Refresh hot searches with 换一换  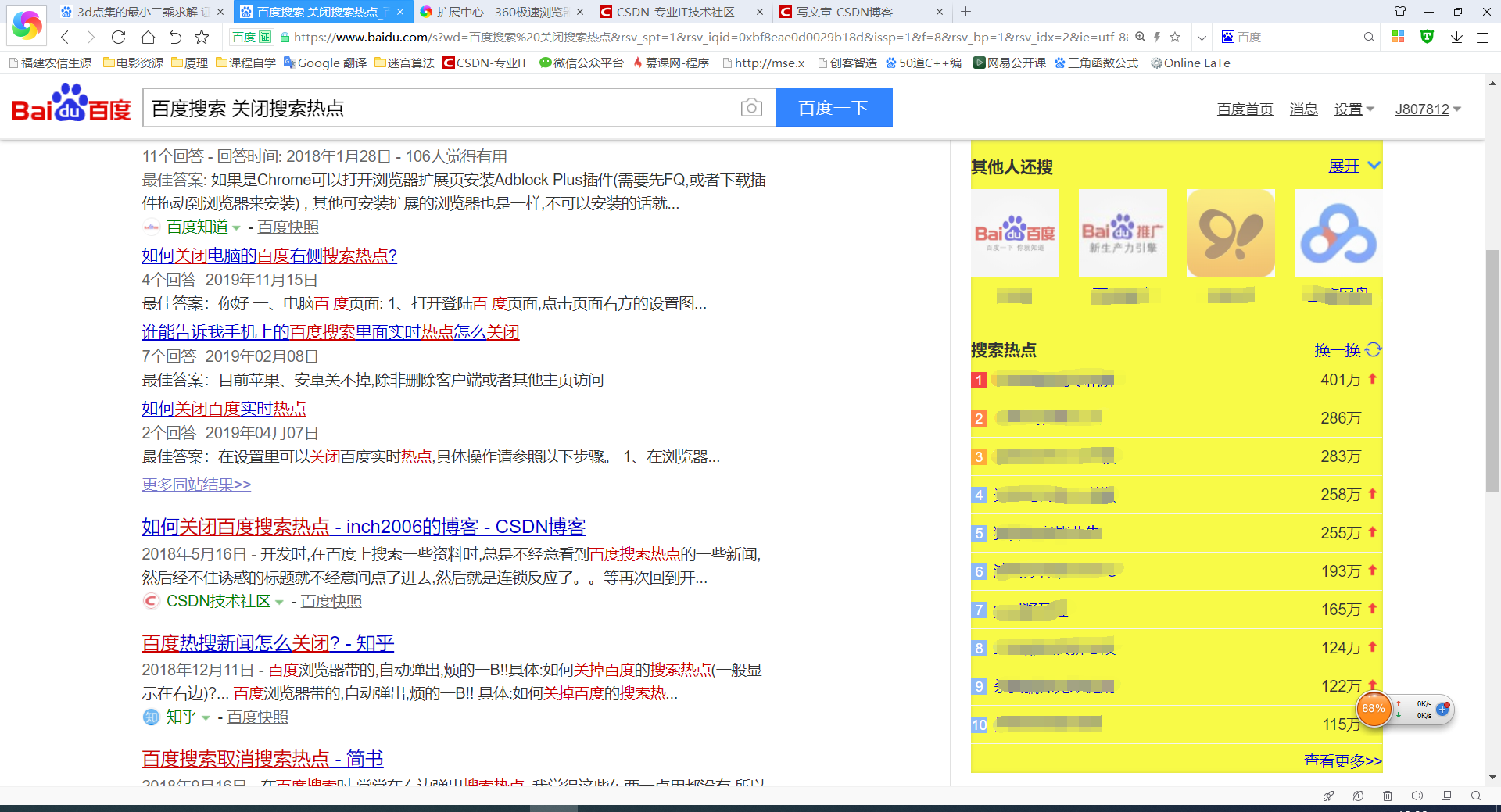(1348, 349)
